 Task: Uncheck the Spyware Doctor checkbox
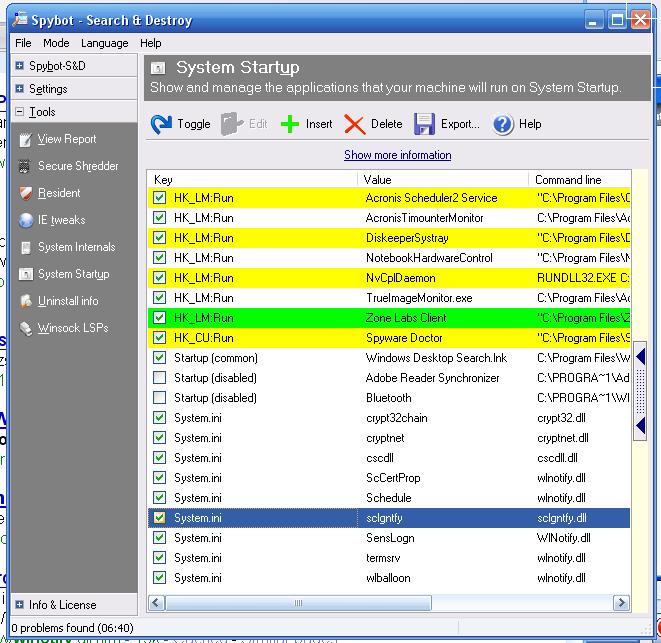click(159, 338)
